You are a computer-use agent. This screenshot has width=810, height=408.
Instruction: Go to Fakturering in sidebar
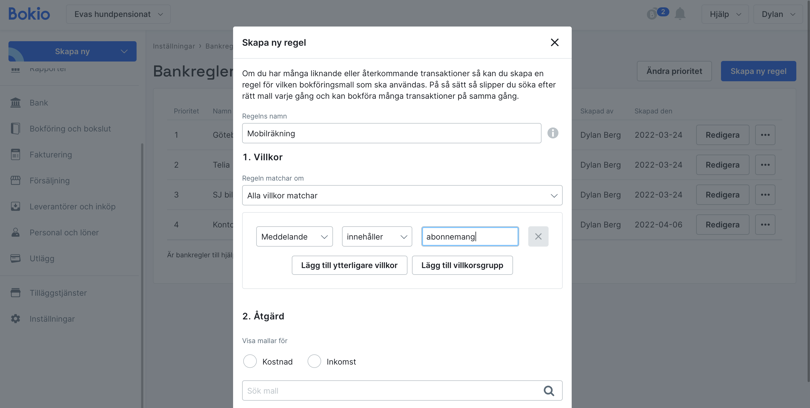50,155
